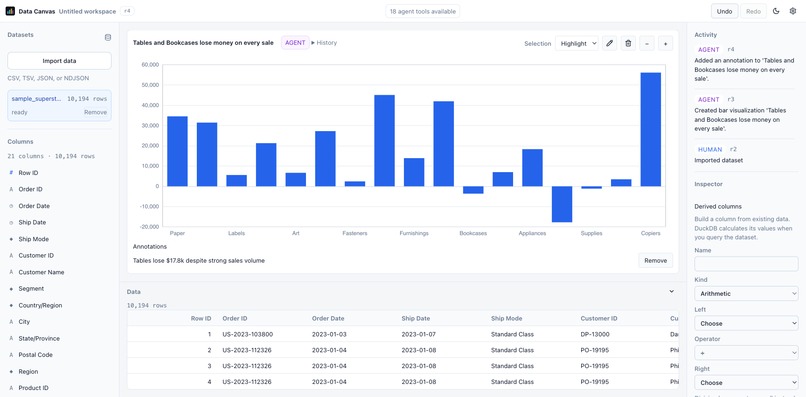
Task: Open the Left Choose dropdown
Action: pos(746,323)
